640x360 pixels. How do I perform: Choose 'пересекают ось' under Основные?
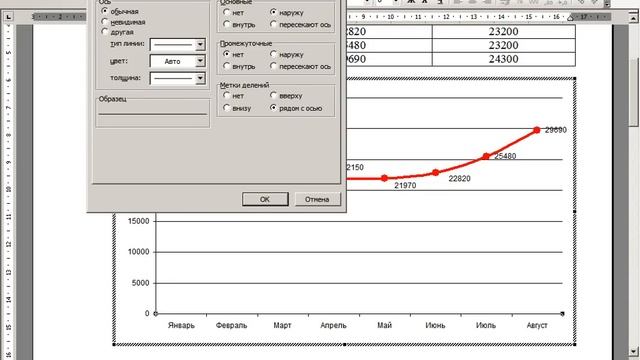pos(273,24)
